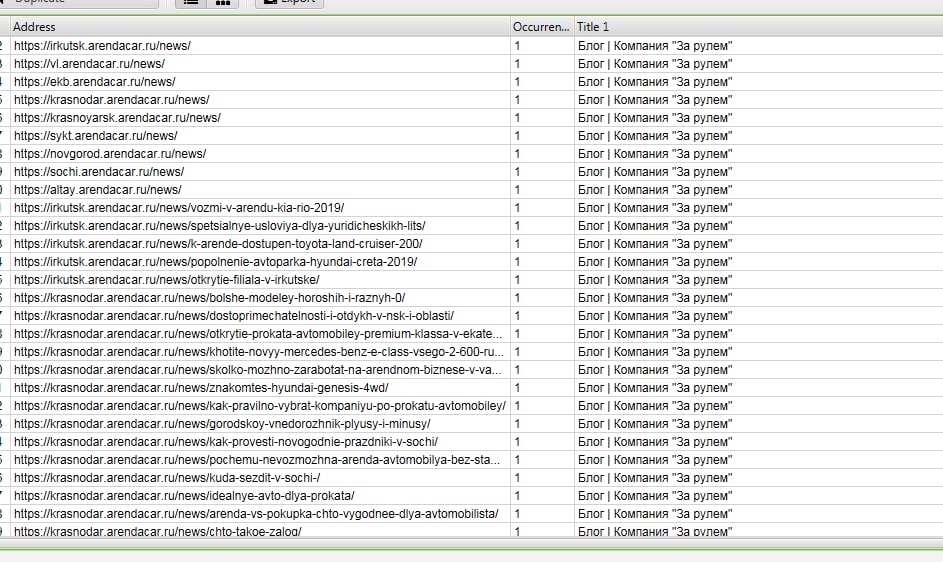Select the otkrytie-filiala-v-irkutske URL
This screenshot has height=562, width=943.
coord(167,280)
